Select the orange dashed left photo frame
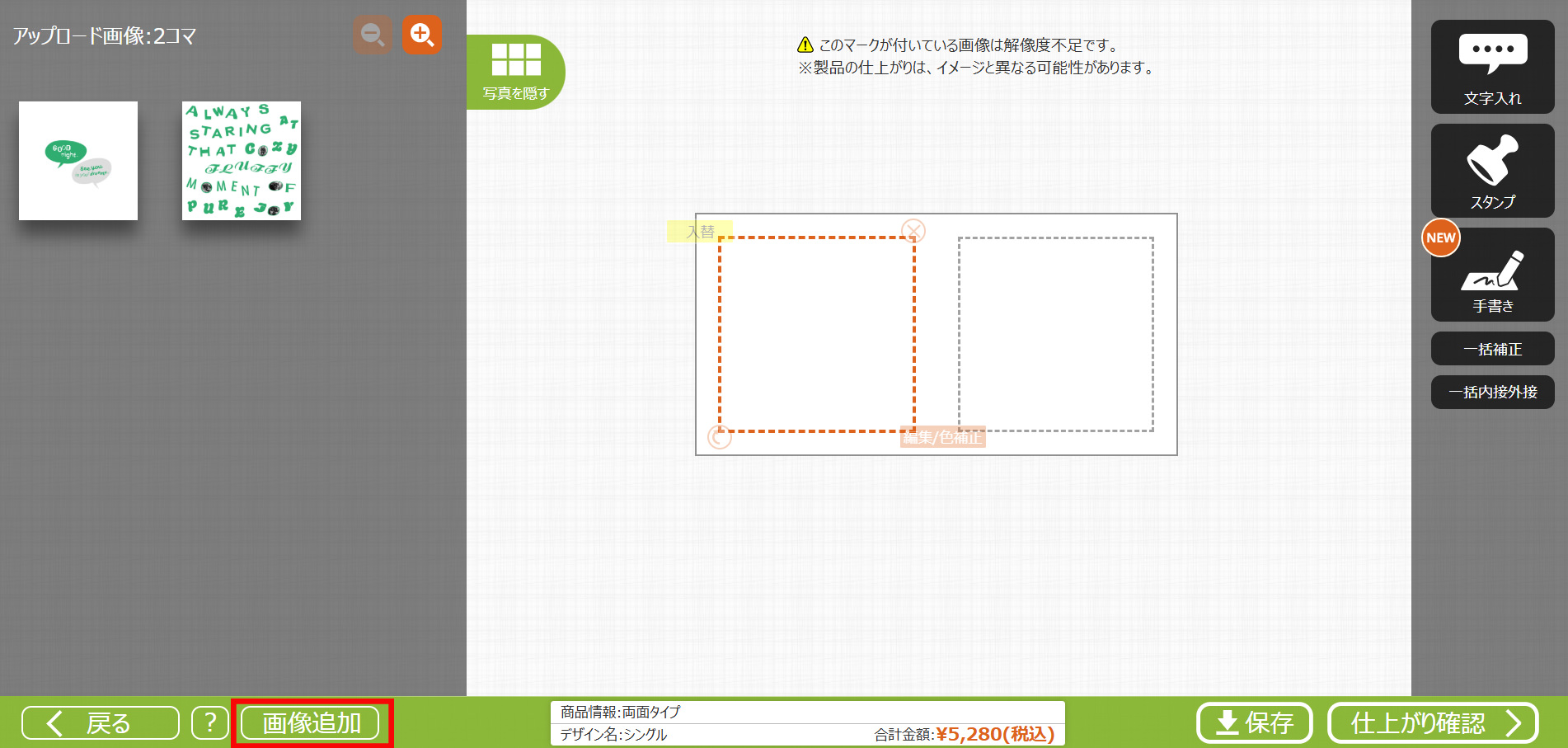This screenshot has height=748, width=1568. click(817, 334)
